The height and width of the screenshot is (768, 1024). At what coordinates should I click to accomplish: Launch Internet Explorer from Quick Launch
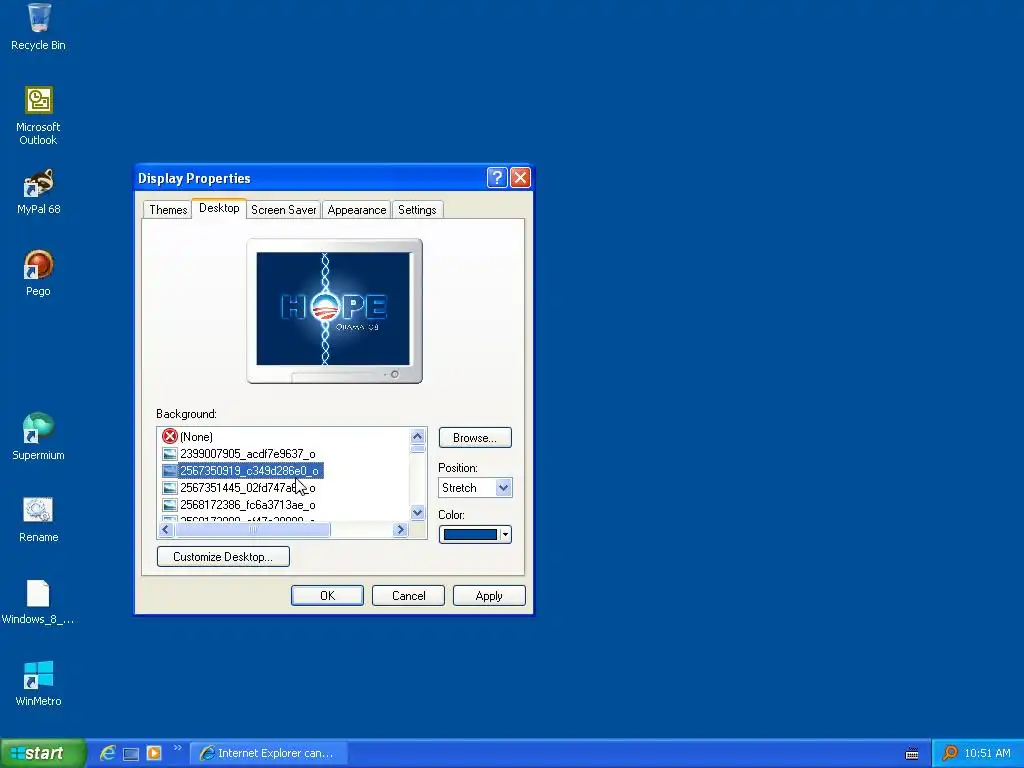[108, 753]
